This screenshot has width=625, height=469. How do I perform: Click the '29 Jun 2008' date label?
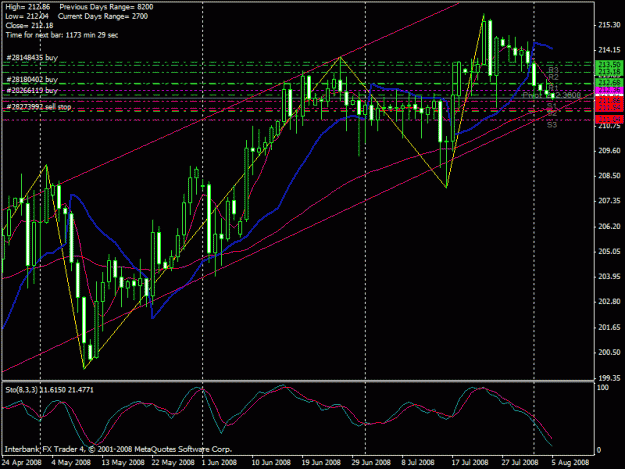point(371,463)
